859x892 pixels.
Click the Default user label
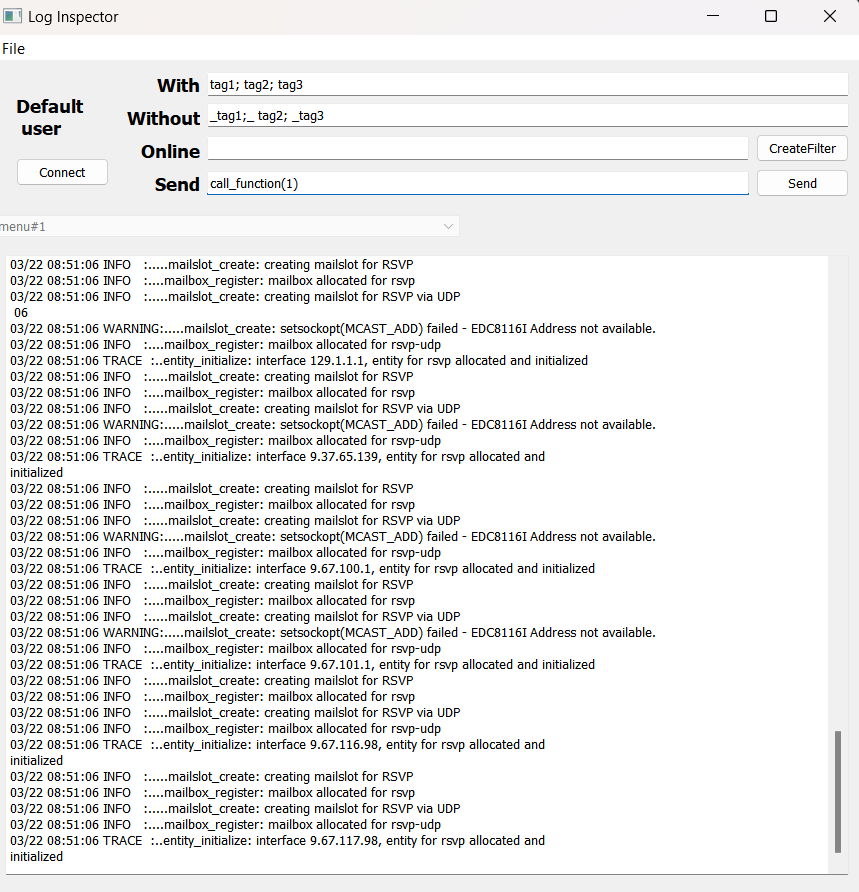[50, 118]
